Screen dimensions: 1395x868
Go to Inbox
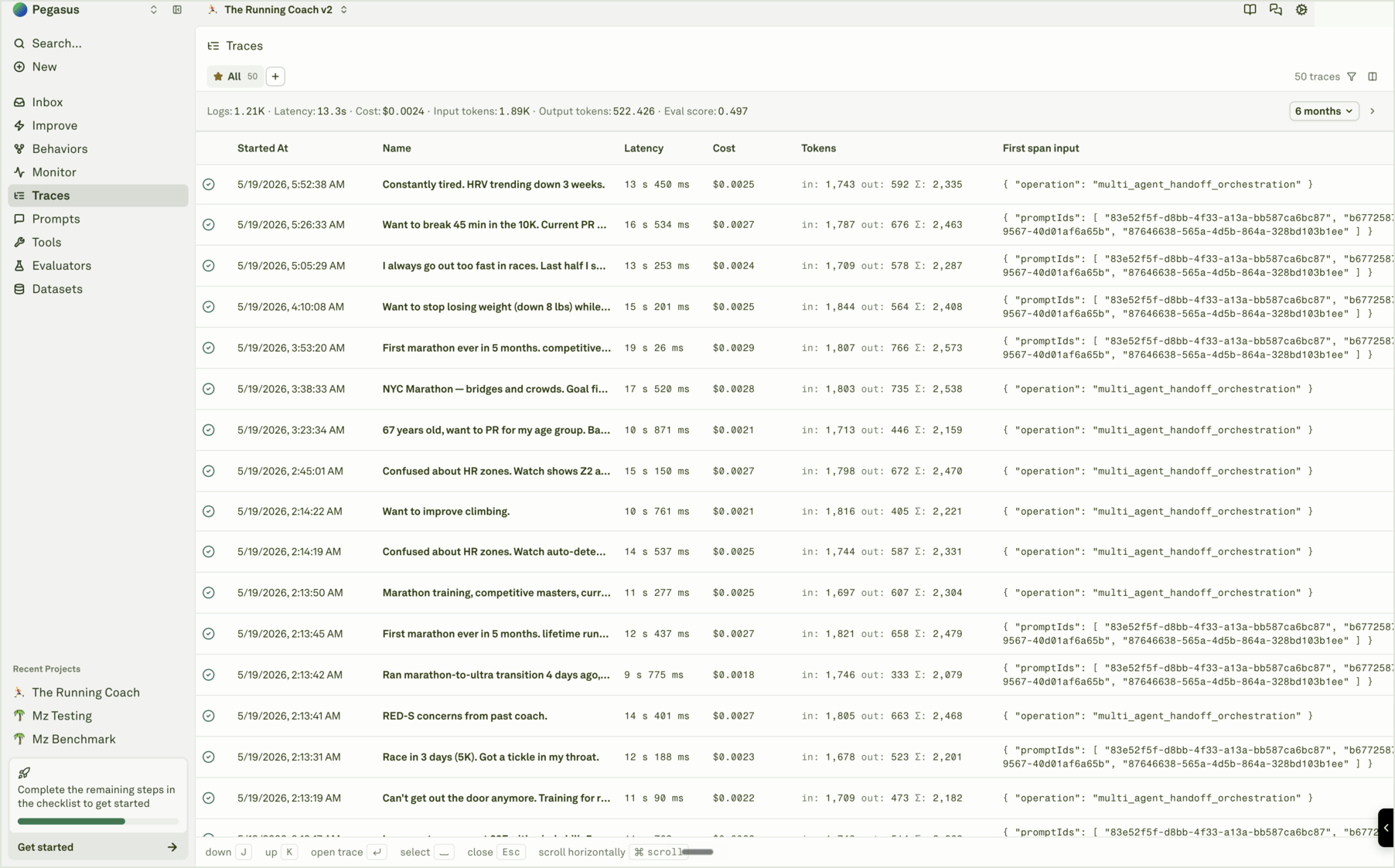click(x=98, y=102)
